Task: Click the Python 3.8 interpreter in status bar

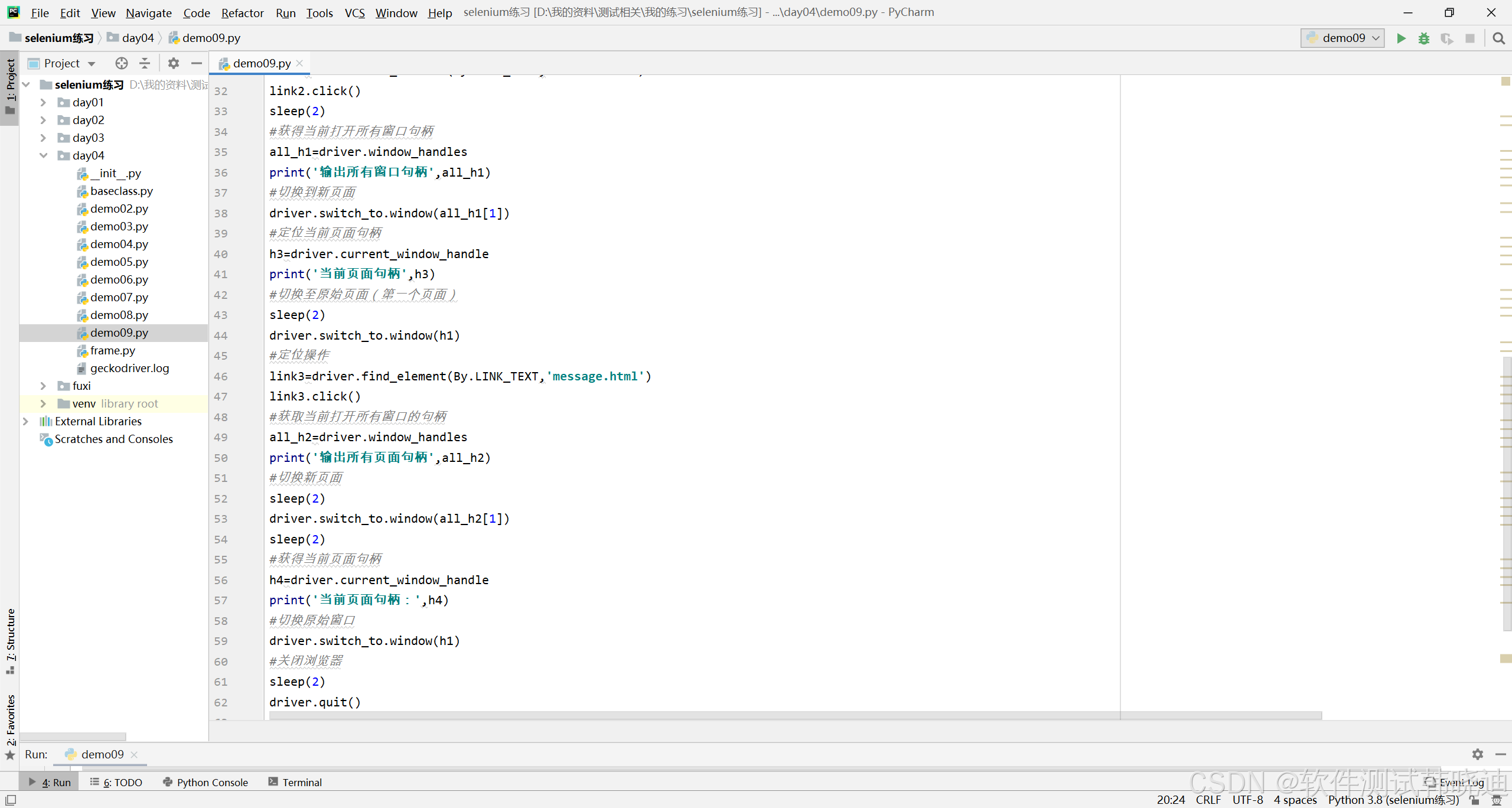Action: (1393, 800)
